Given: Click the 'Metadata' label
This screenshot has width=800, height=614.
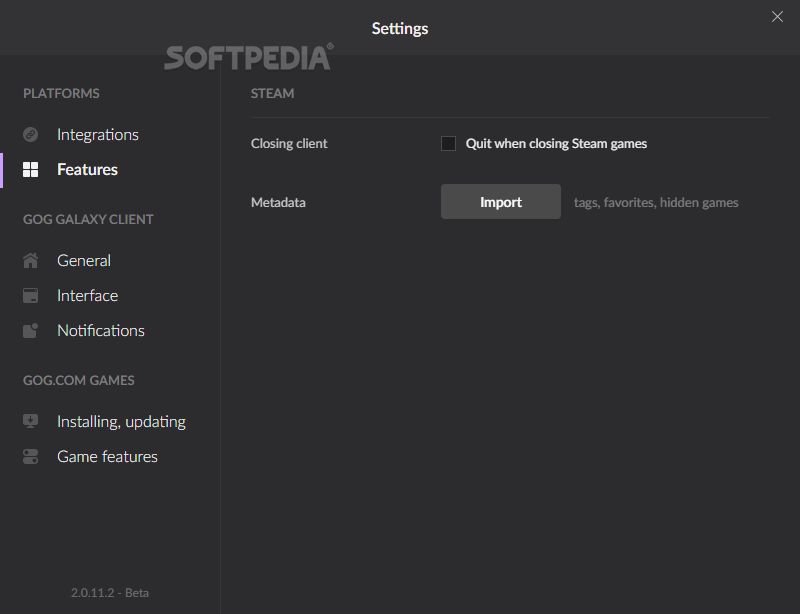Looking at the screenshot, I should [x=278, y=203].
